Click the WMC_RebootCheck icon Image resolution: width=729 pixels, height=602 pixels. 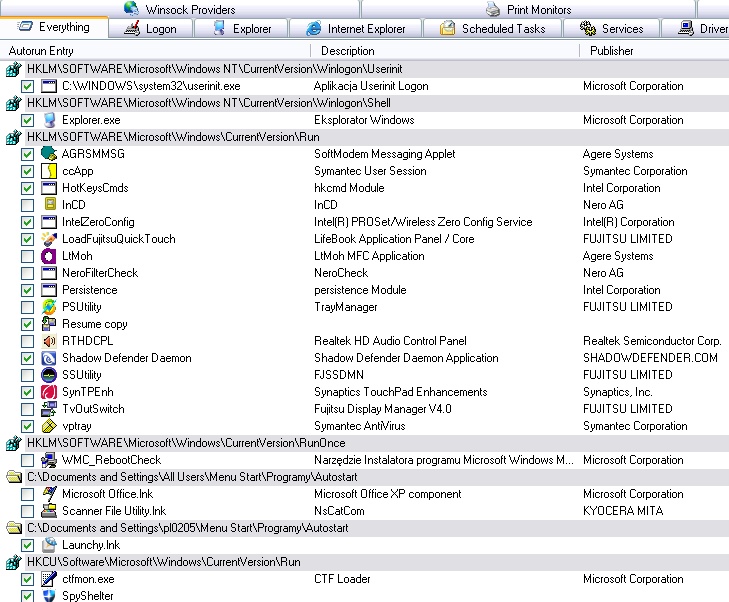pos(48,460)
